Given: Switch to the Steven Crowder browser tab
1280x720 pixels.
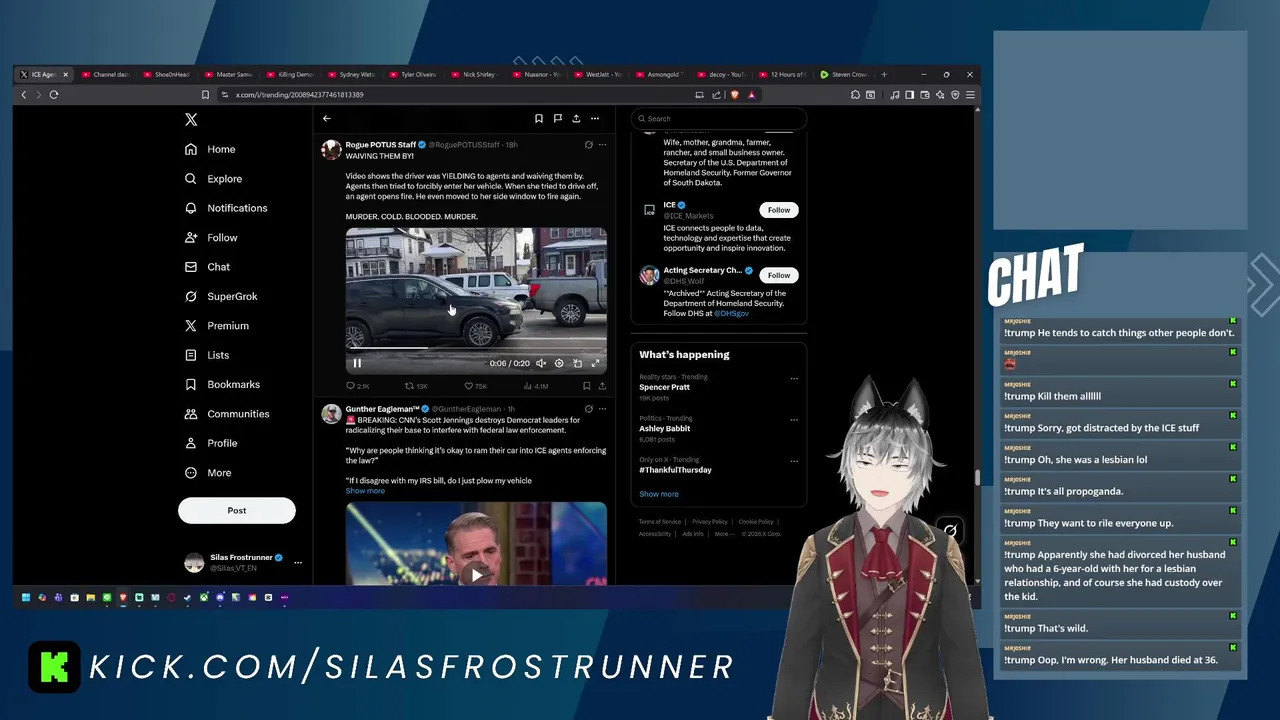Looking at the screenshot, I should coord(844,74).
